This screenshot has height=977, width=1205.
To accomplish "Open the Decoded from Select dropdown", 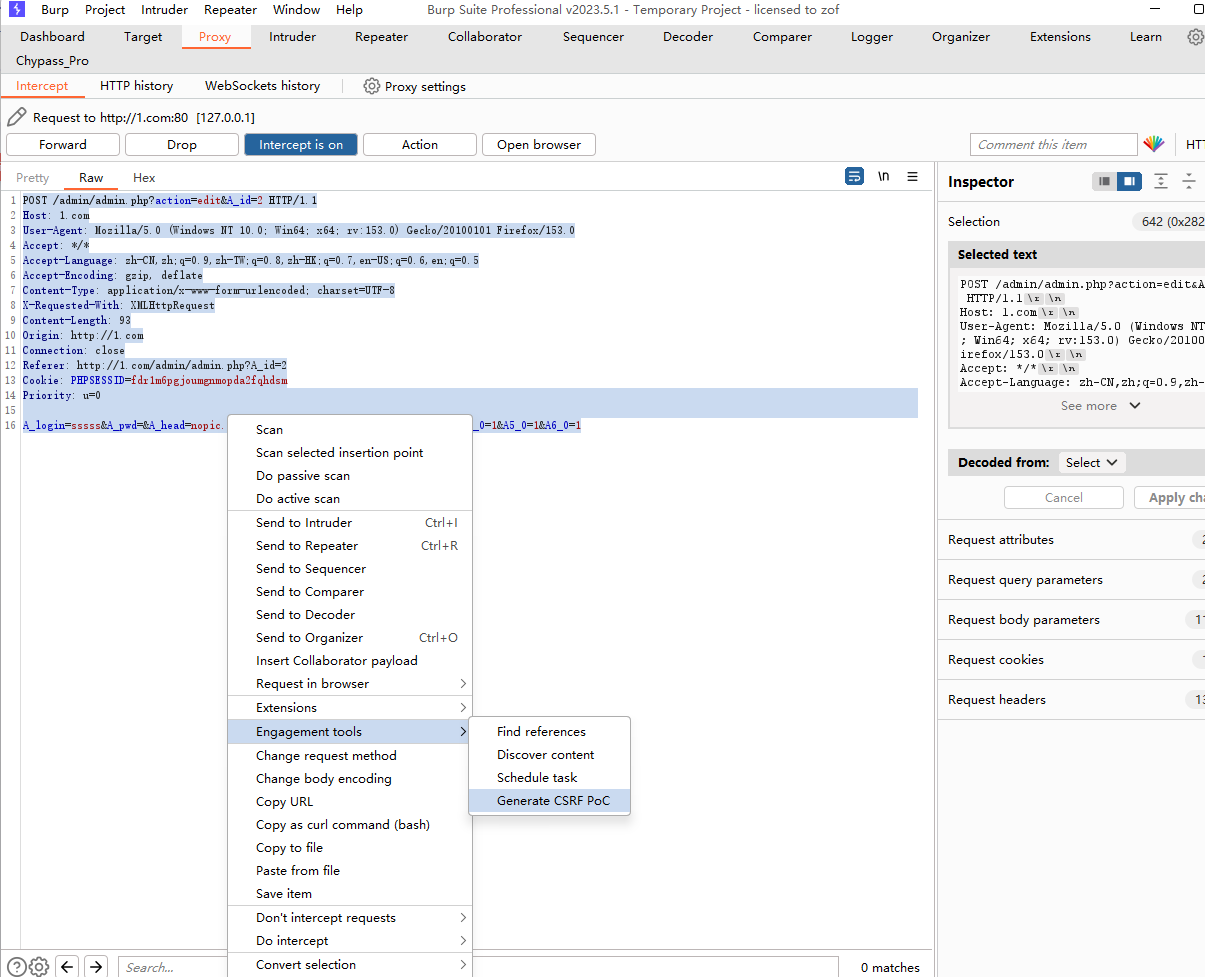I will tap(1092, 462).
